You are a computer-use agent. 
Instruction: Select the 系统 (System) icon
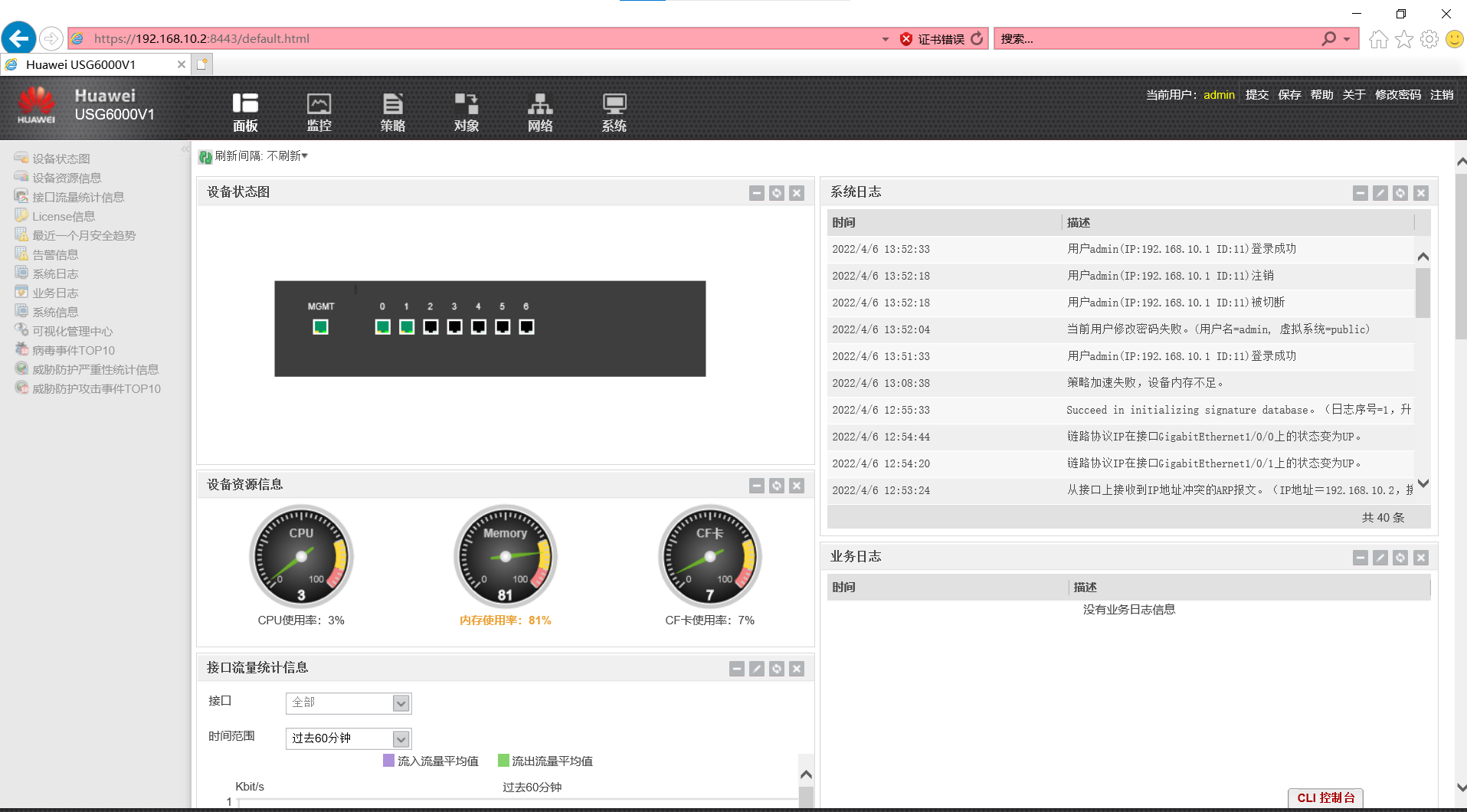613,111
